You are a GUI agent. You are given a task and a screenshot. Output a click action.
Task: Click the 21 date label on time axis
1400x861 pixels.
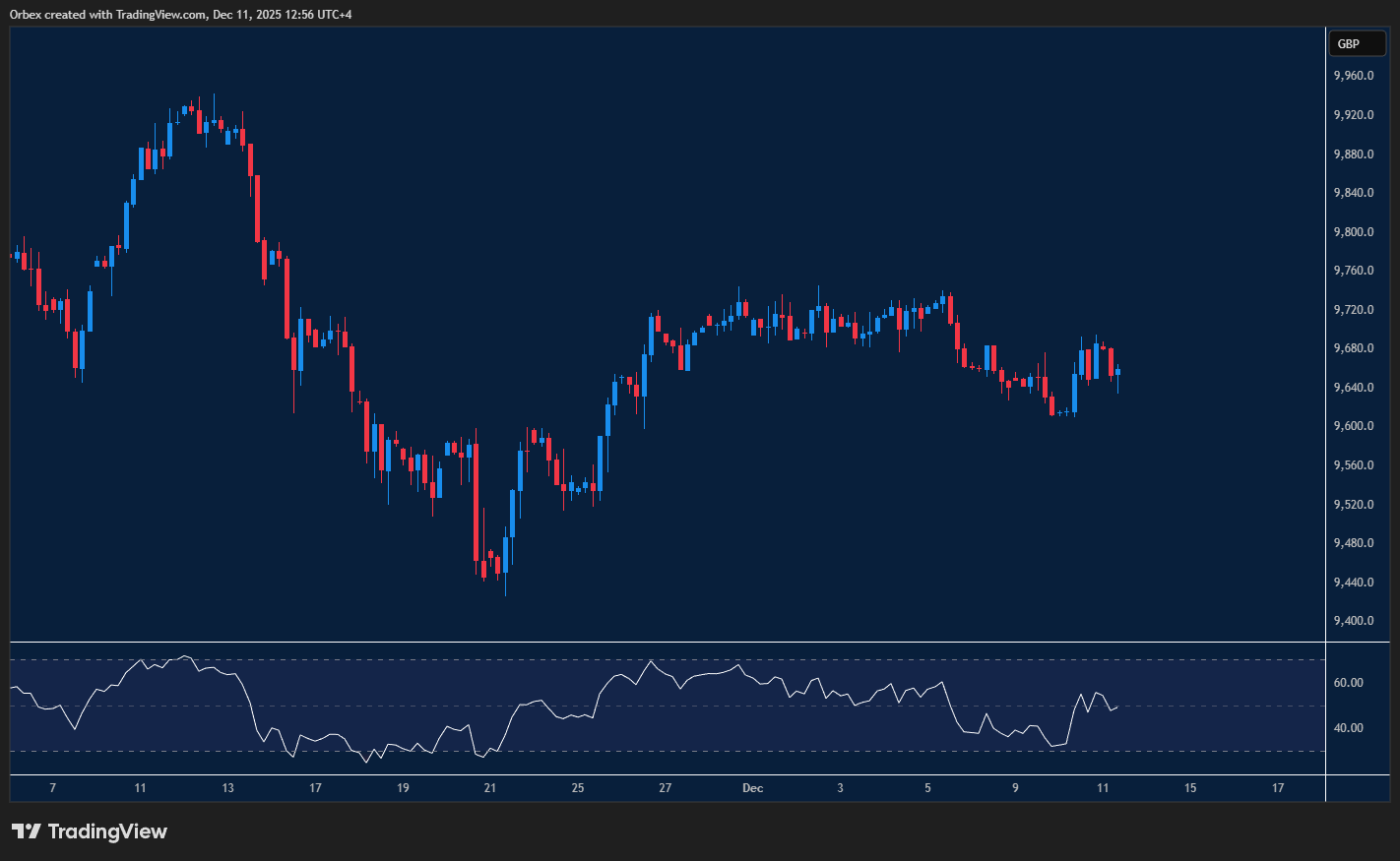[490, 788]
